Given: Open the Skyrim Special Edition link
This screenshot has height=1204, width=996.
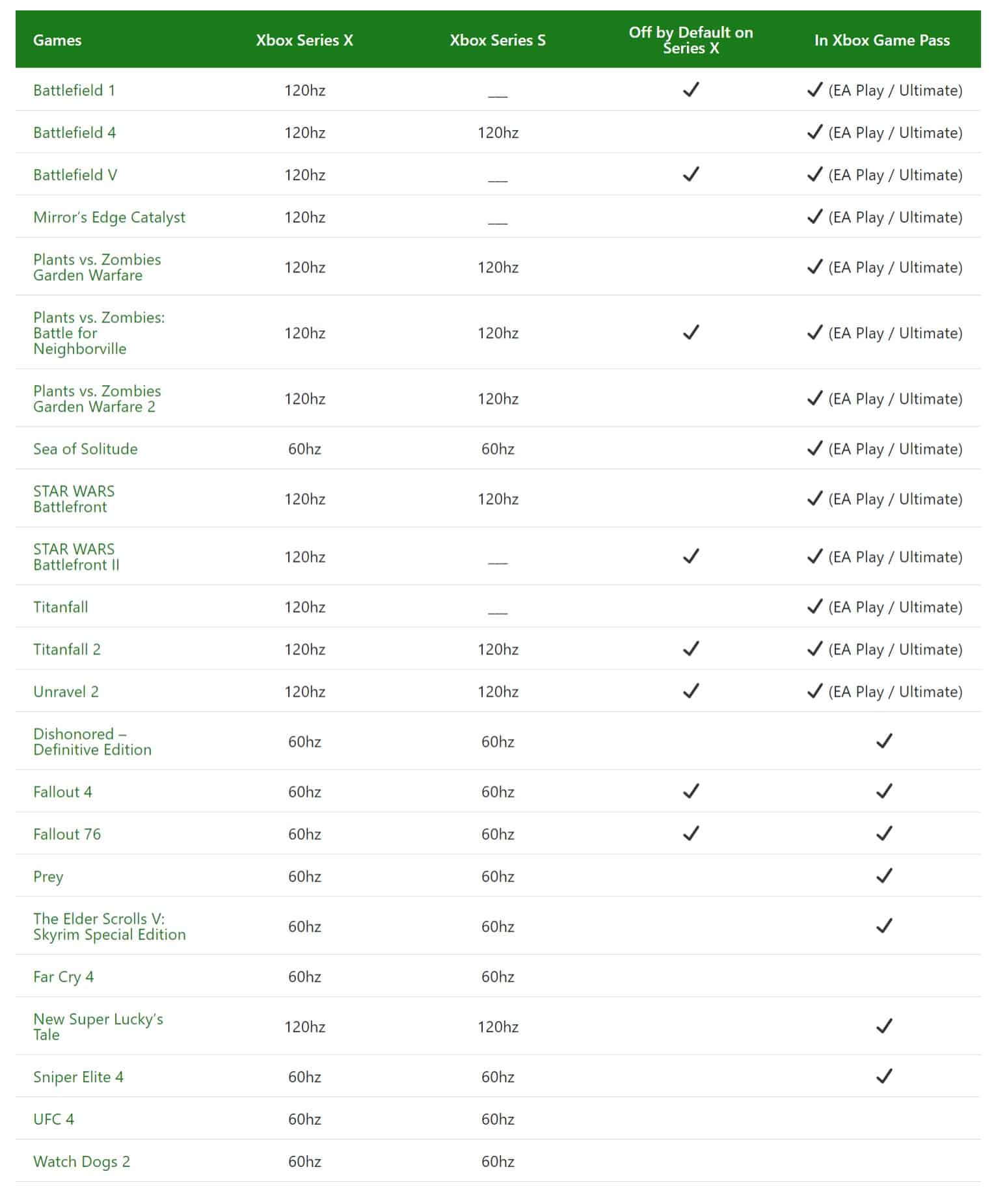Looking at the screenshot, I should tap(109, 927).
